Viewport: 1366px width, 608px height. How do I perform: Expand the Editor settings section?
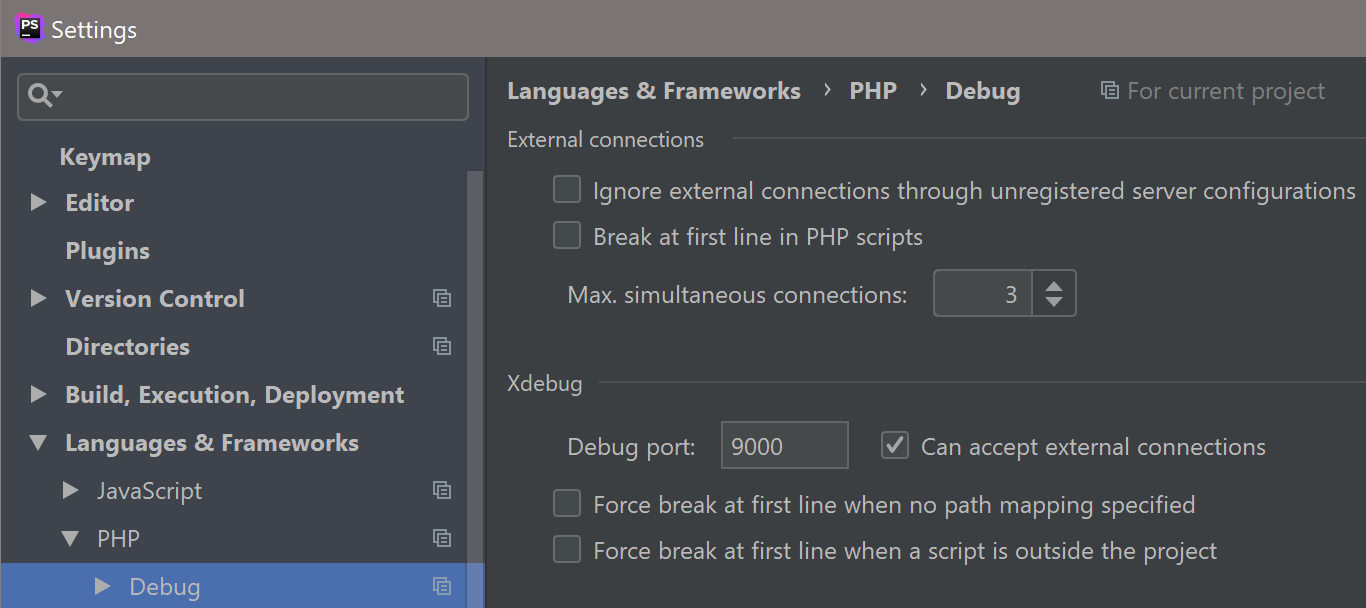[39, 203]
